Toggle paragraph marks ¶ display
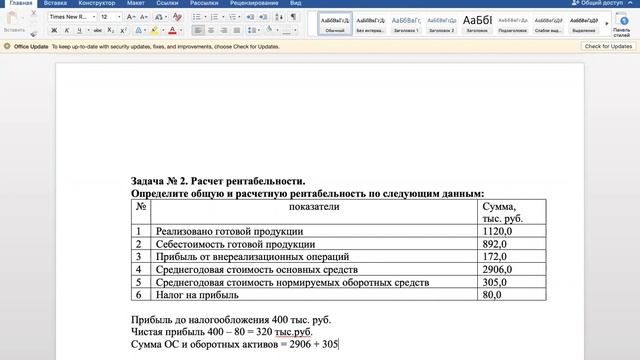 pyautogui.click(x=293, y=17)
